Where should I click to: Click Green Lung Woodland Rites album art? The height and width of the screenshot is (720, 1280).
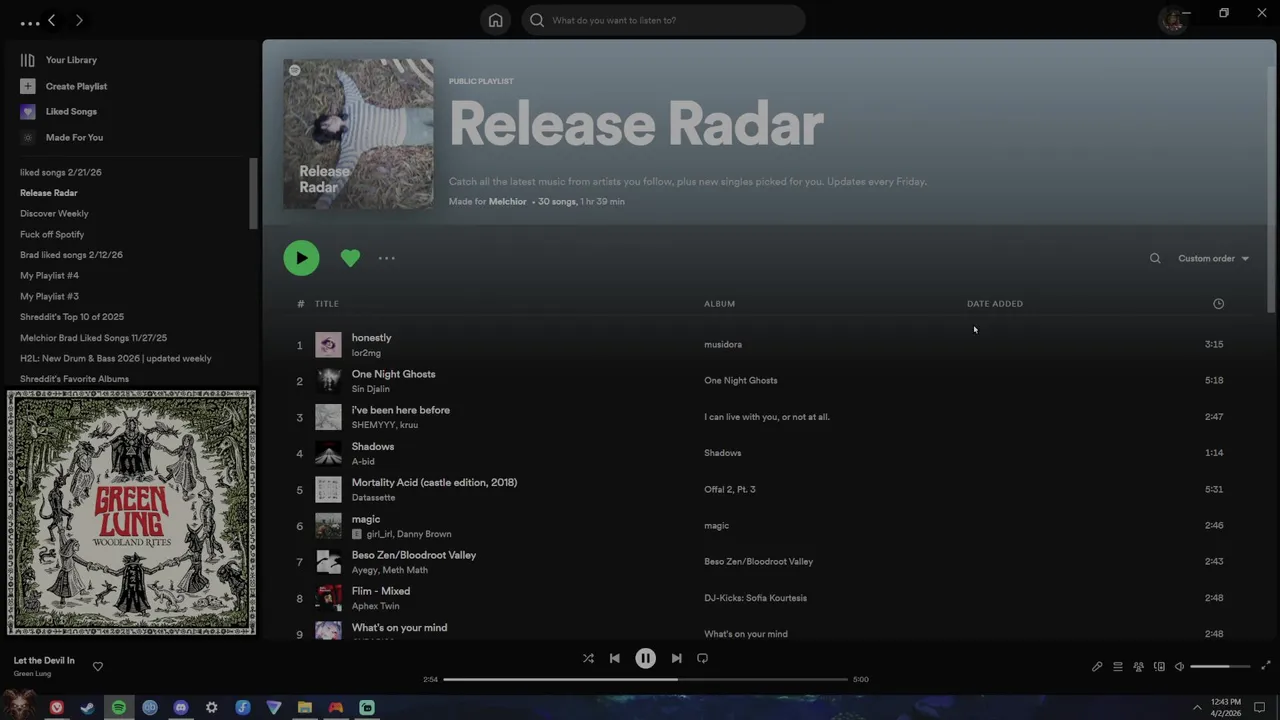pos(131,512)
